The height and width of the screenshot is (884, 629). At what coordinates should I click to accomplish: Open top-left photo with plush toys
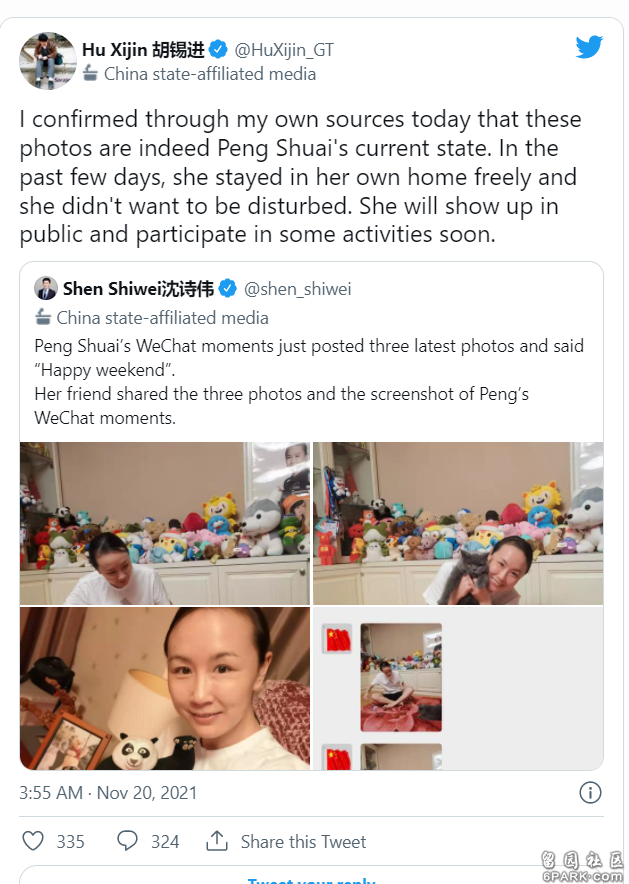165,523
